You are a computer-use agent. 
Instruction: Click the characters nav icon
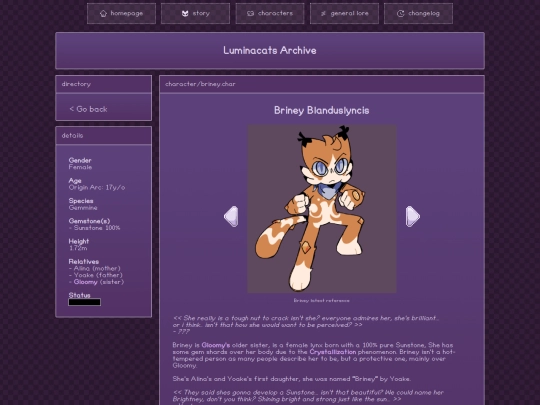click(x=250, y=13)
